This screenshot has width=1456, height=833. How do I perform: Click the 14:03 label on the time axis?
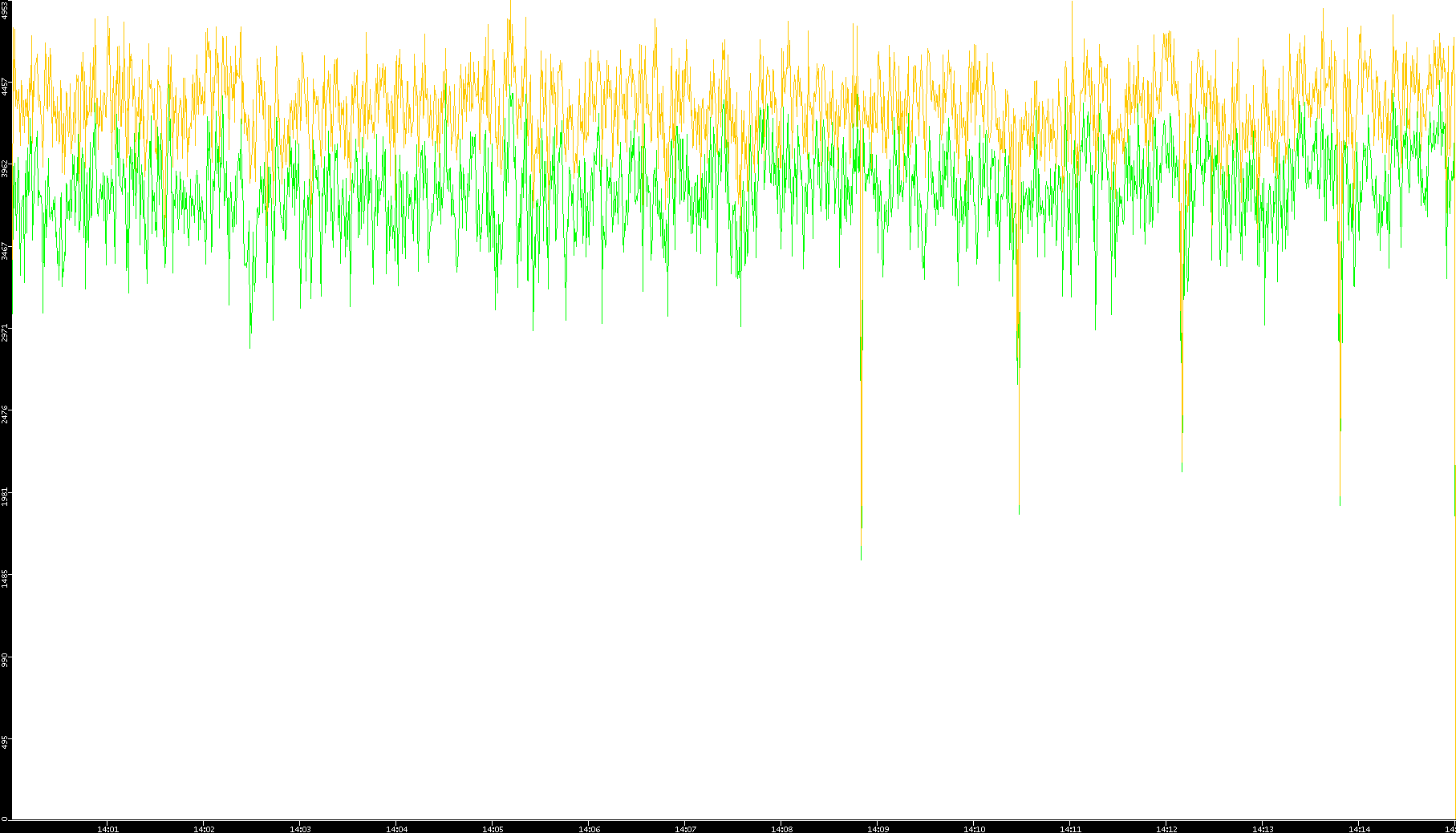(300, 829)
